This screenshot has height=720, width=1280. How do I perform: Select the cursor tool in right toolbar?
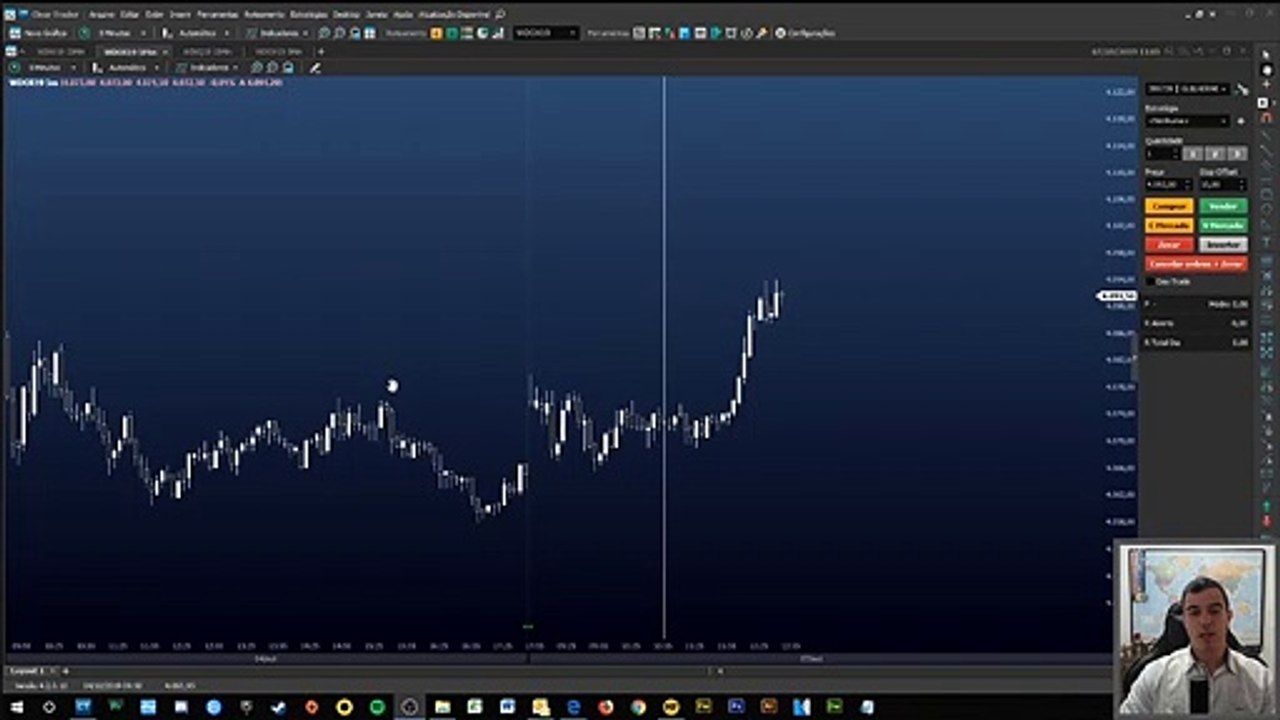(x=1266, y=55)
